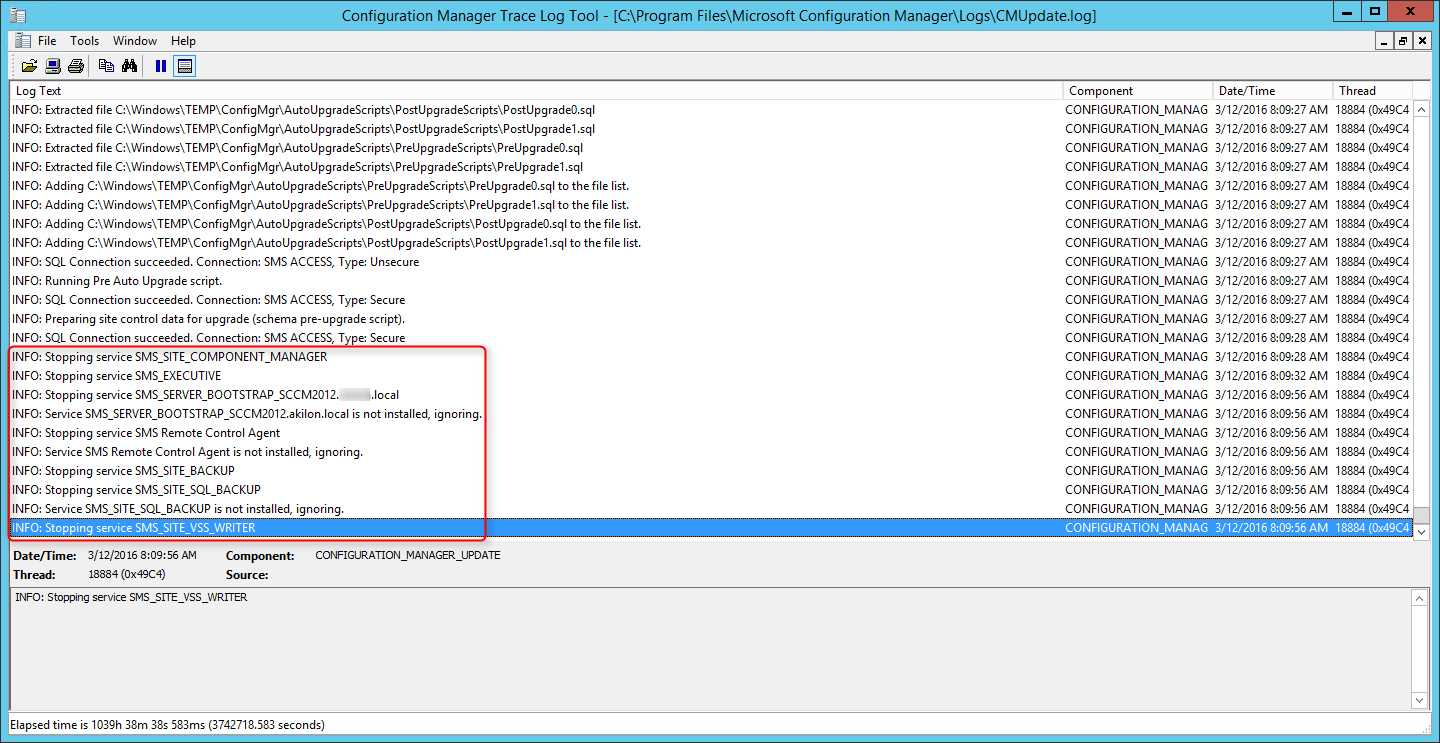Select row 'Adding ...PostUpgrade0.sql to the file list'
Screen dimensions: 1440x743
[x=711, y=224]
